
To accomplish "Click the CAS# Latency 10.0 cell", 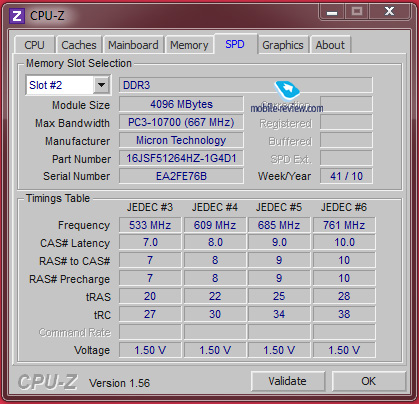I will click(344, 242).
